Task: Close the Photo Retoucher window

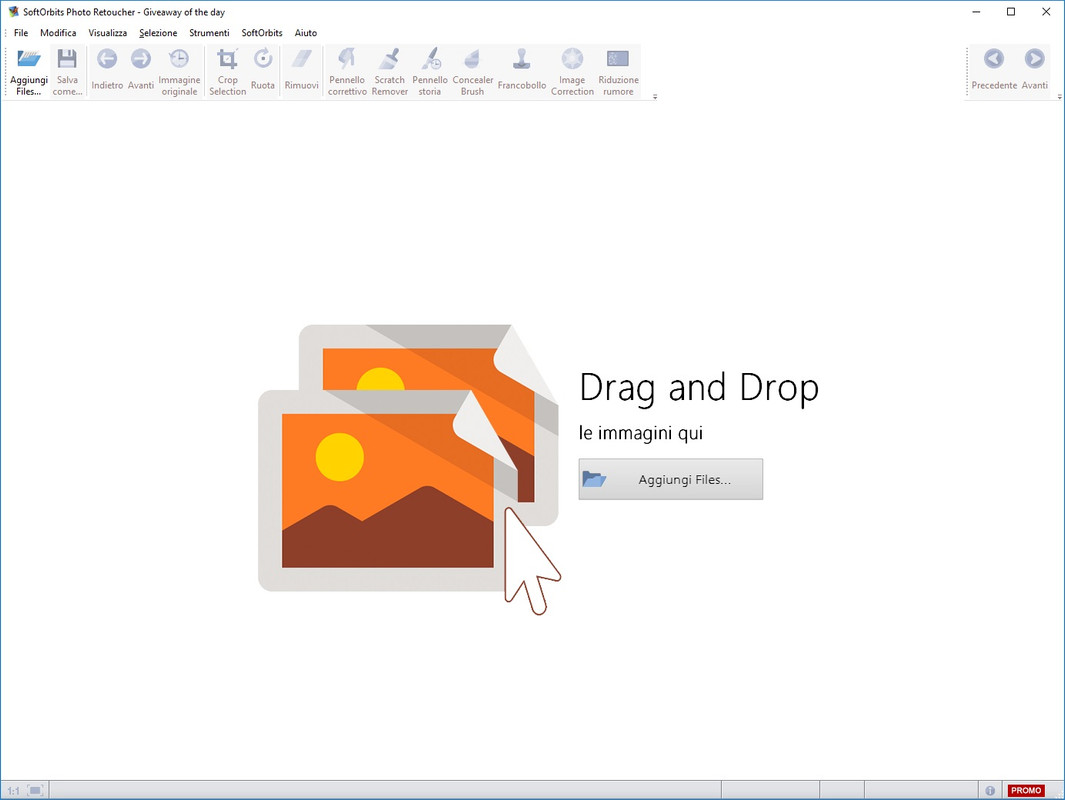Action: pos(1047,12)
